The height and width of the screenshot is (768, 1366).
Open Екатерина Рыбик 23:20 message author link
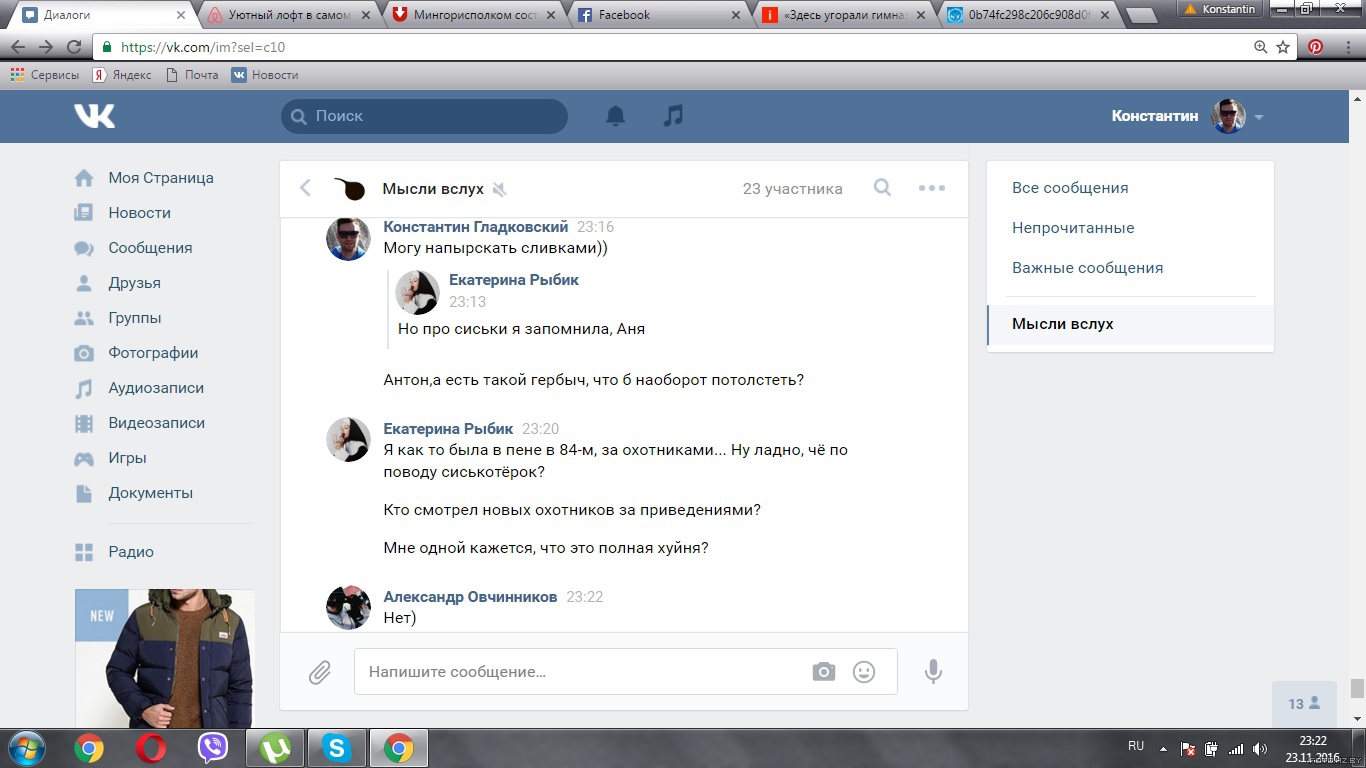click(448, 429)
